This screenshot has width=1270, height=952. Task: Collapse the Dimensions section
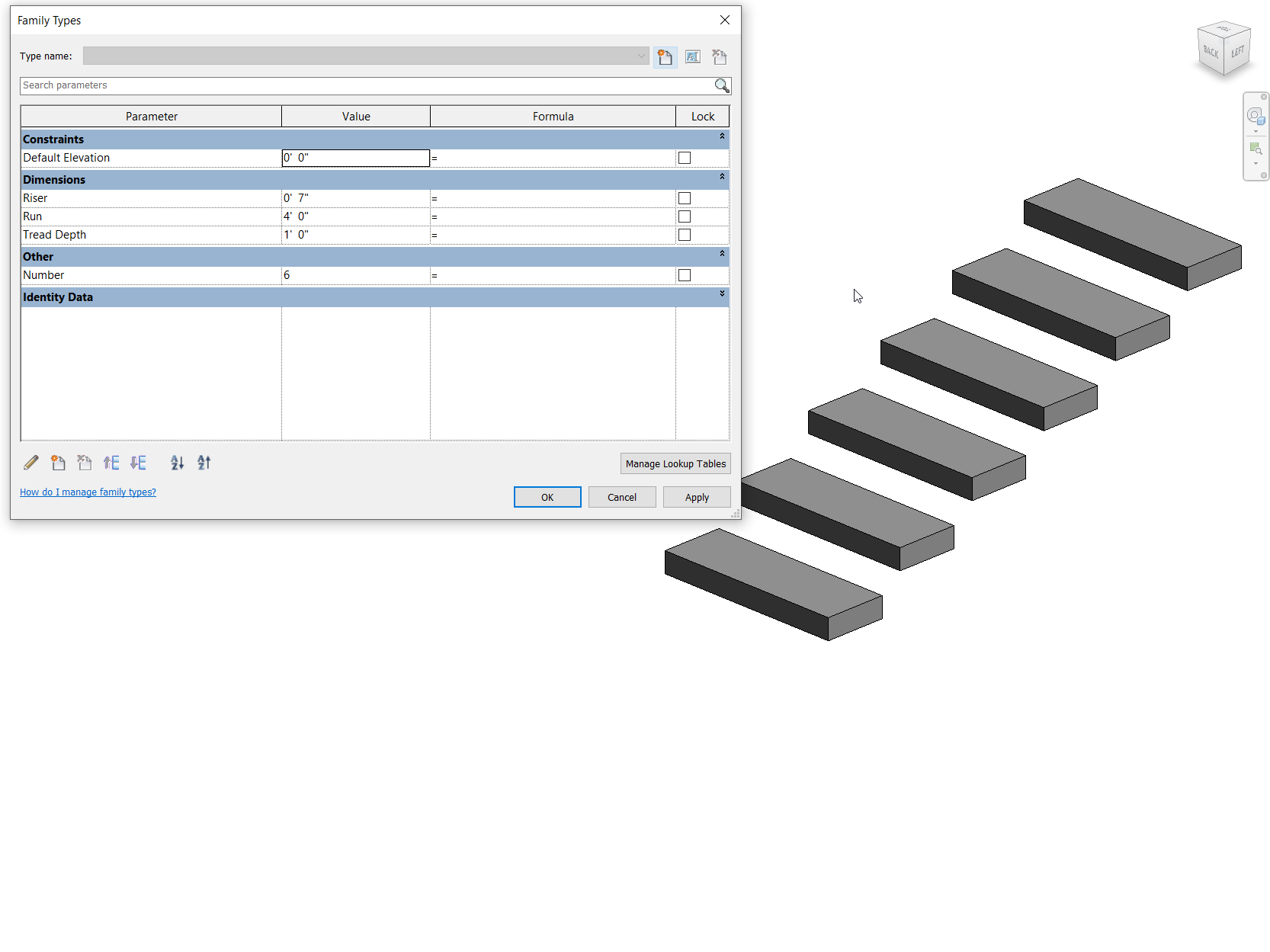pyautogui.click(x=722, y=176)
